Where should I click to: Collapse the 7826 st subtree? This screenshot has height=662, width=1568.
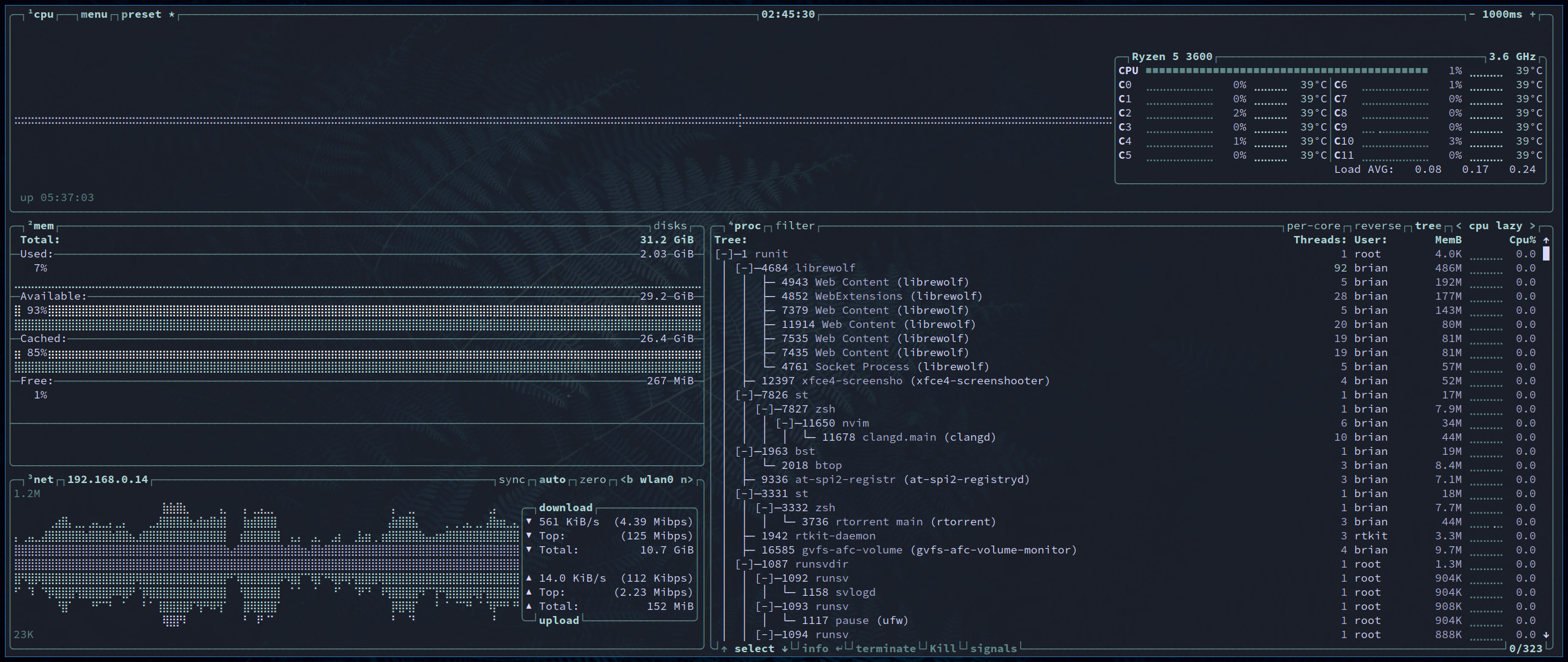744,395
